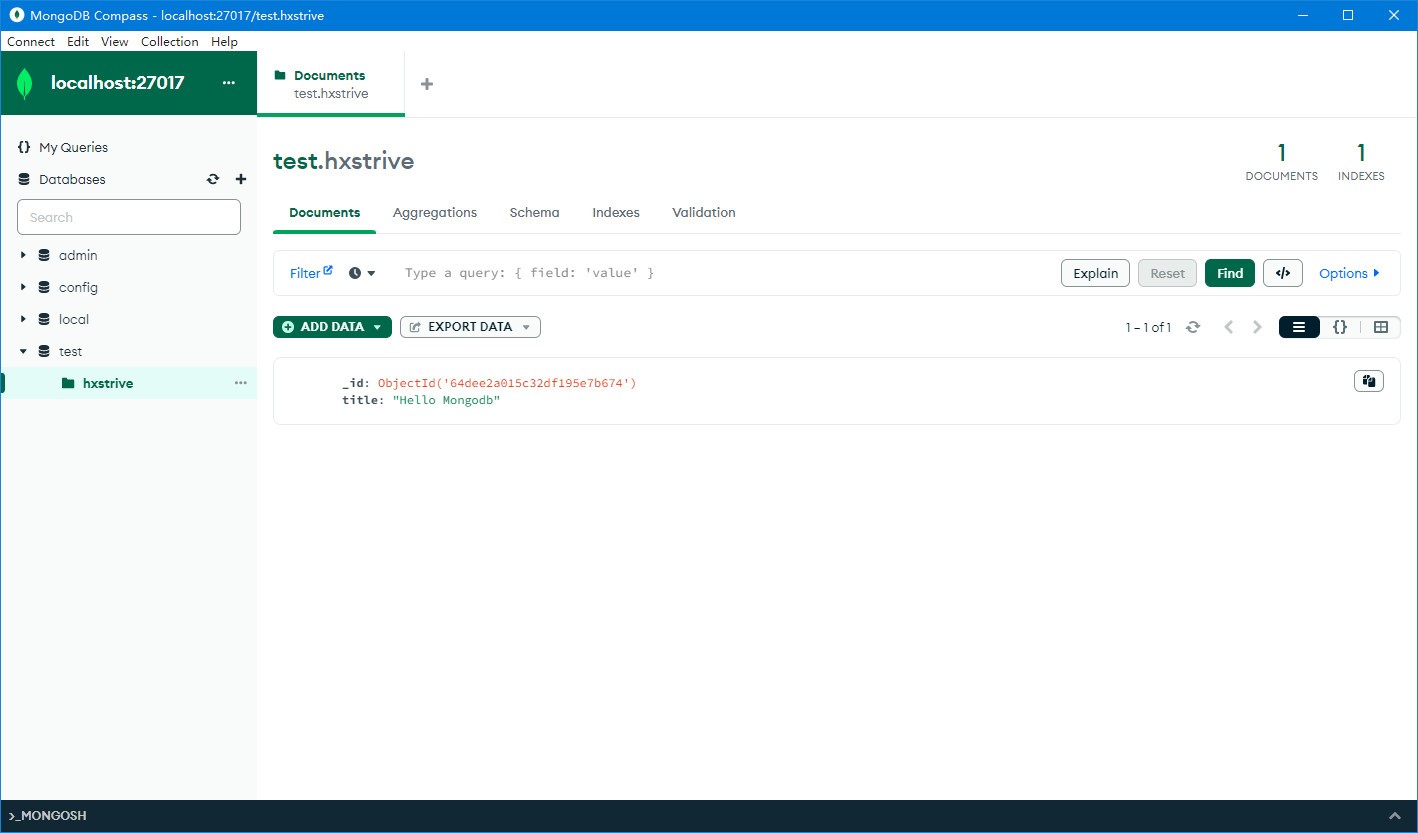Collapse the test database
The width and height of the screenshot is (1418, 833).
coord(23,351)
